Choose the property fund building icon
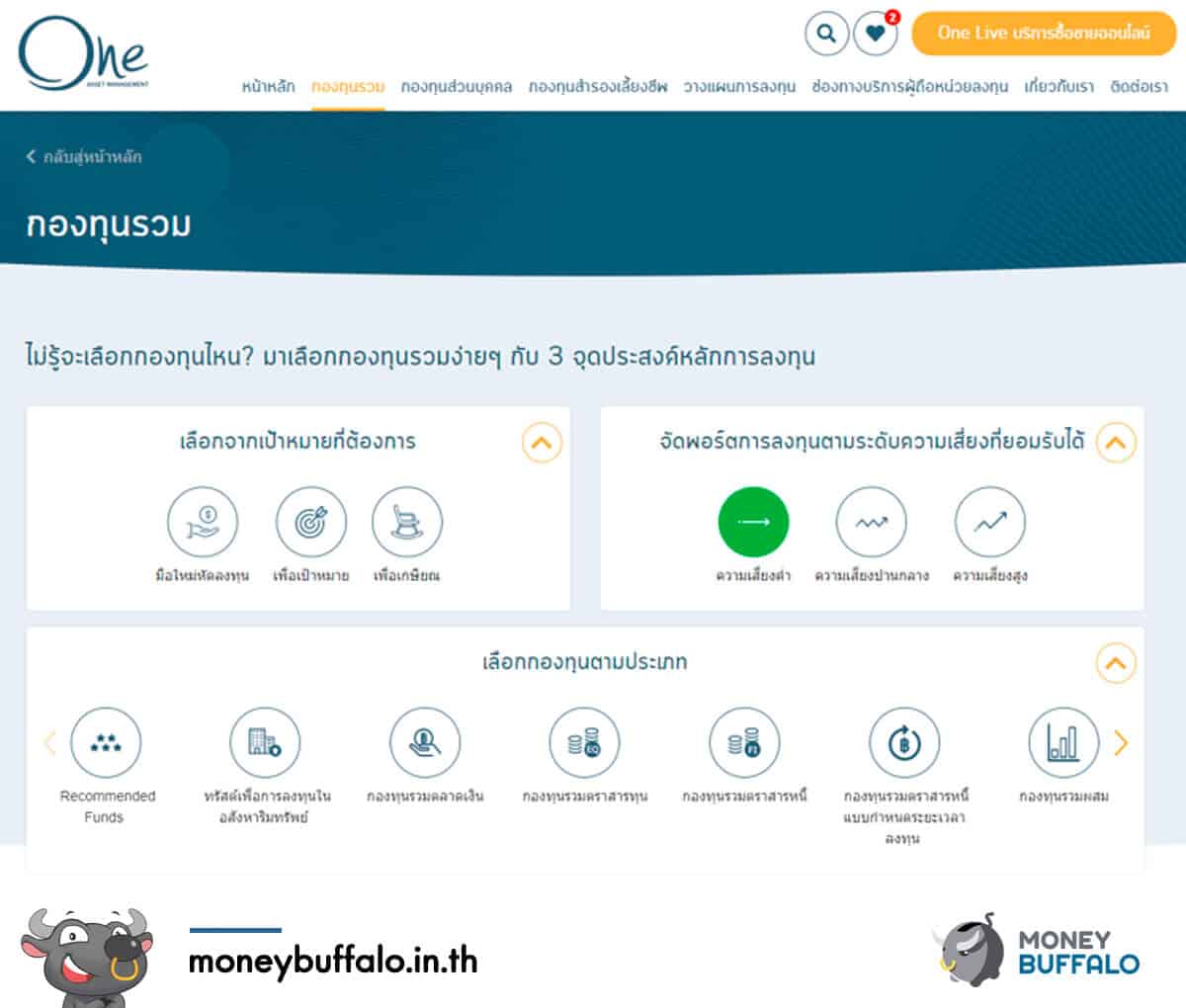Viewport: 1186px width, 1008px height. pos(265,742)
